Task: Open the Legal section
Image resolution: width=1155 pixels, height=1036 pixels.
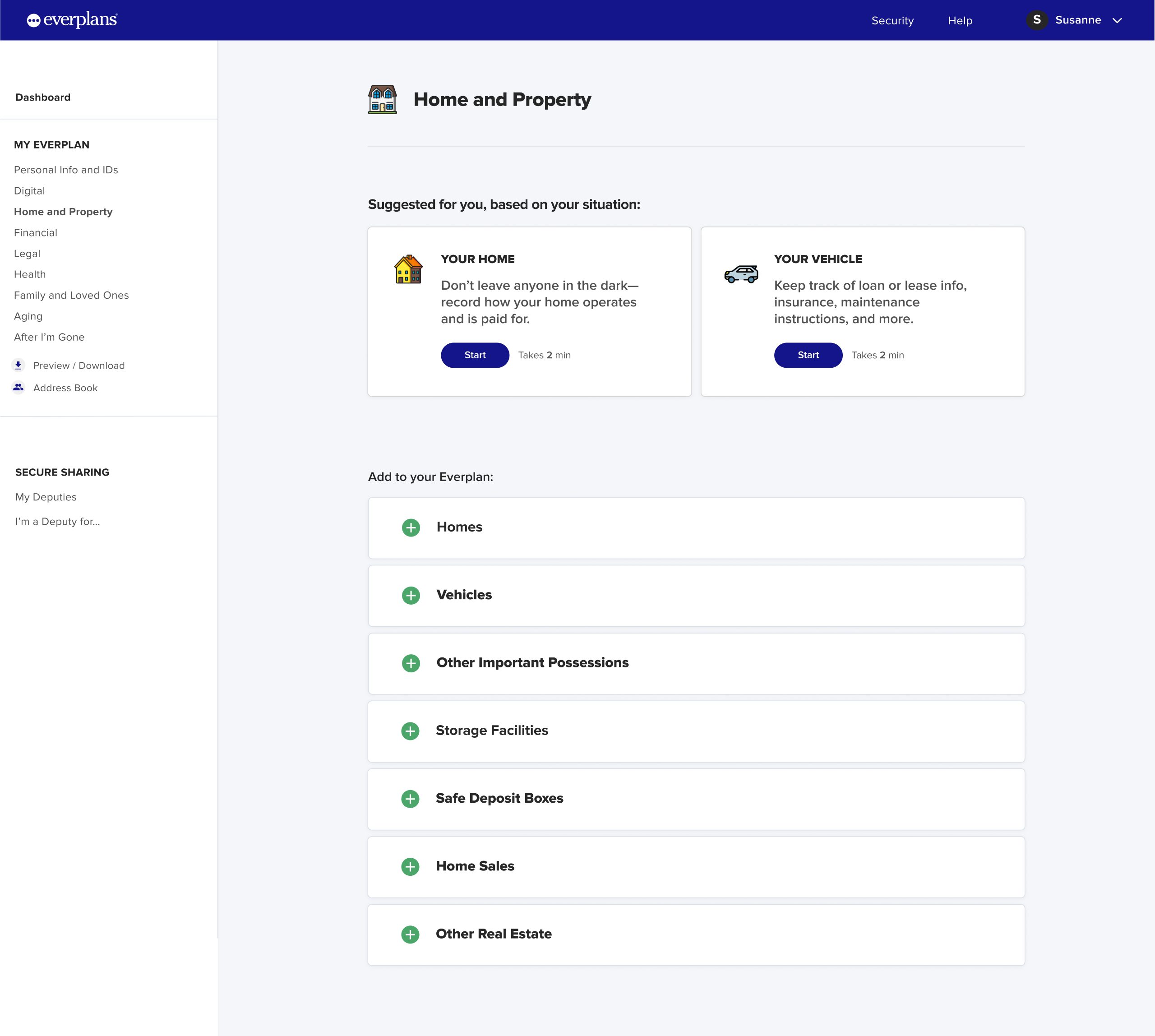Action: 28,253
